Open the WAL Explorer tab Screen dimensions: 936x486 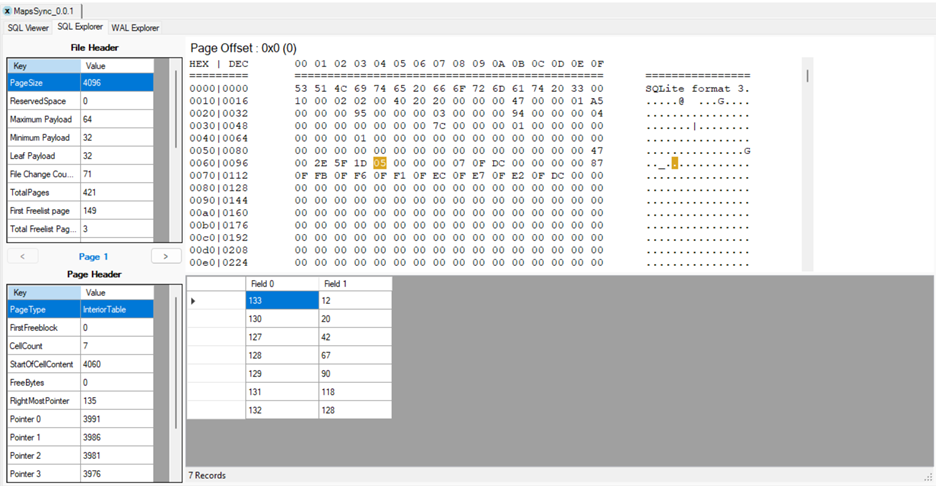pos(135,28)
